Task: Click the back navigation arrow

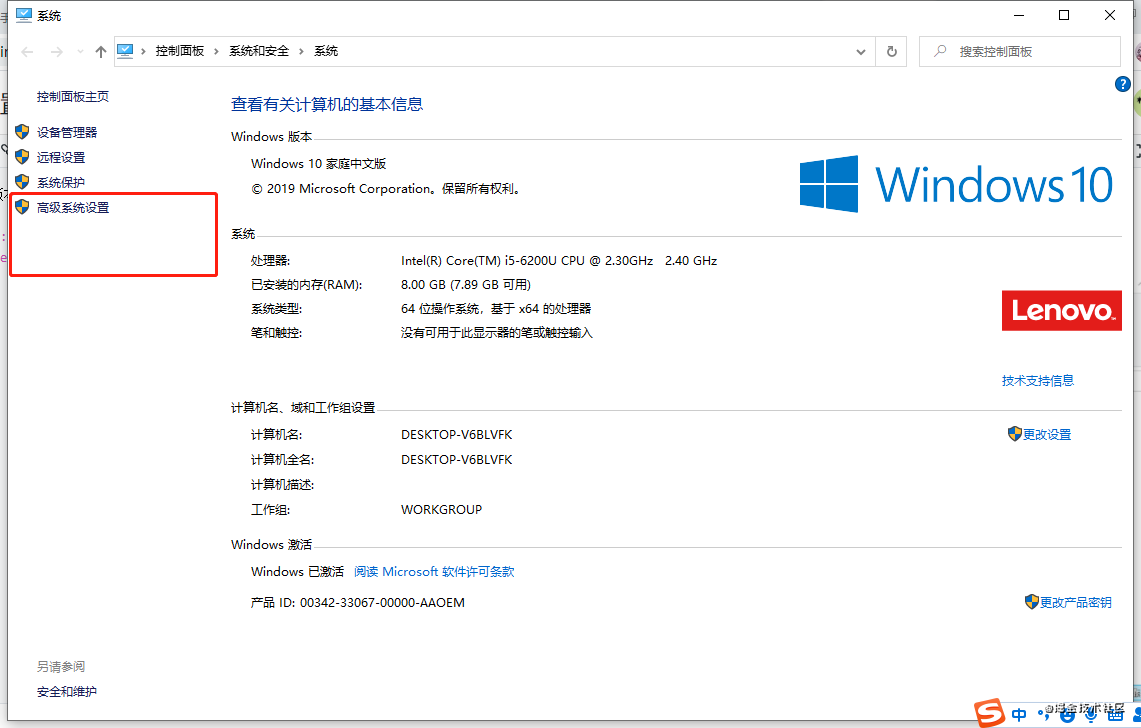Action: tap(28, 52)
